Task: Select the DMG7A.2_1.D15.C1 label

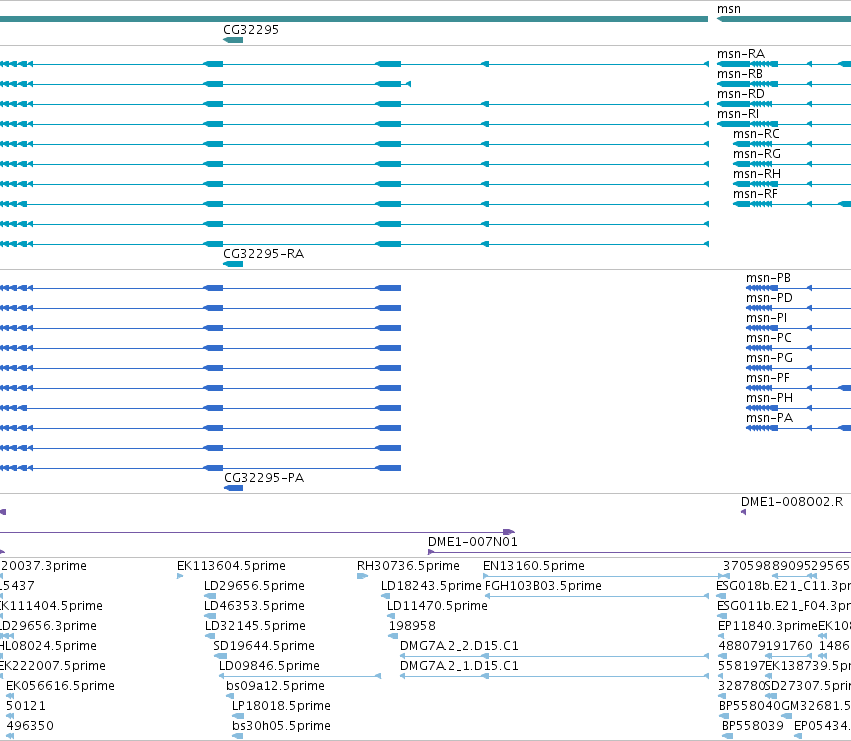Action: [x=459, y=667]
